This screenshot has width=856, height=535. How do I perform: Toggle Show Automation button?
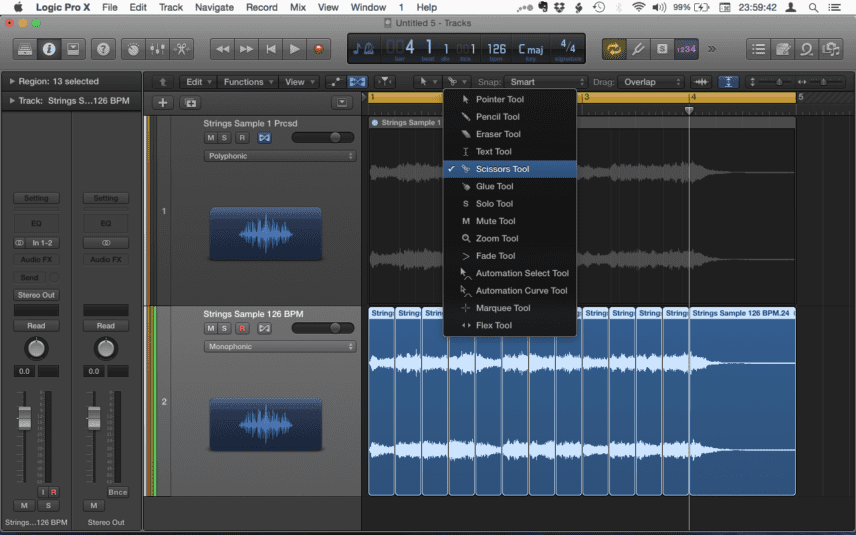[335, 82]
